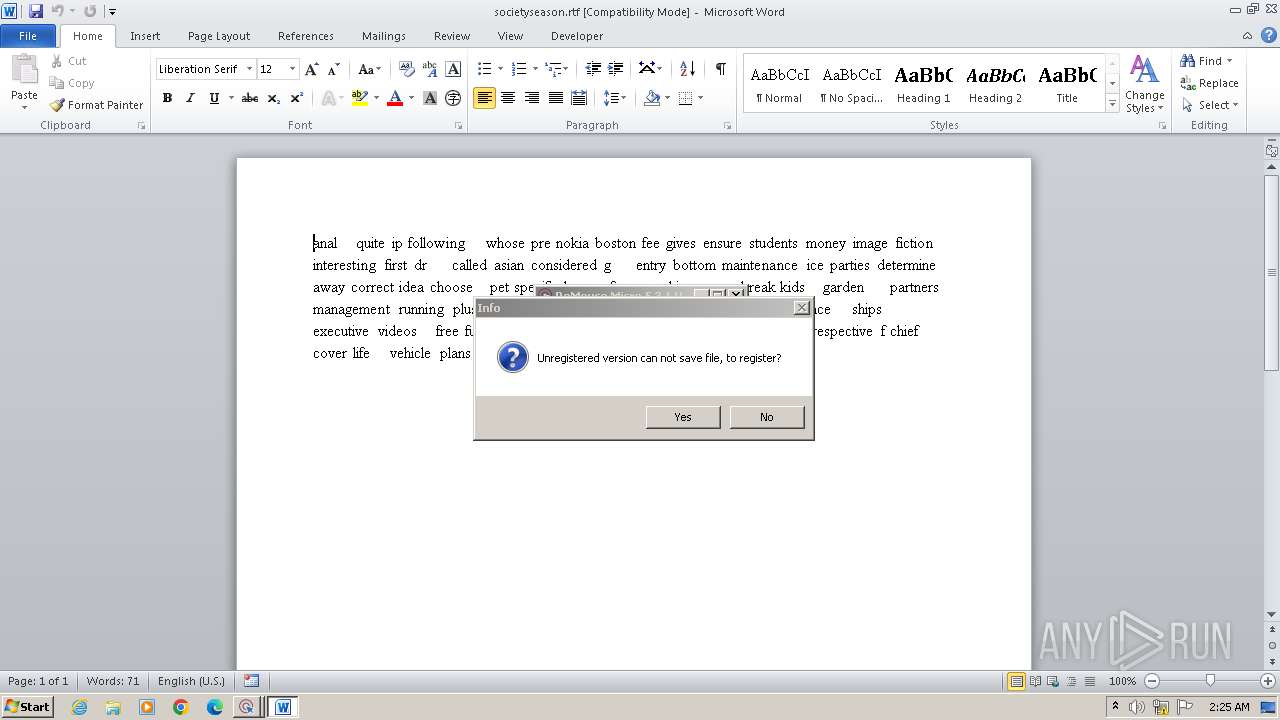Image resolution: width=1280 pixels, height=720 pixels.
Task: Switch to References tab
Action: [306, 36]
